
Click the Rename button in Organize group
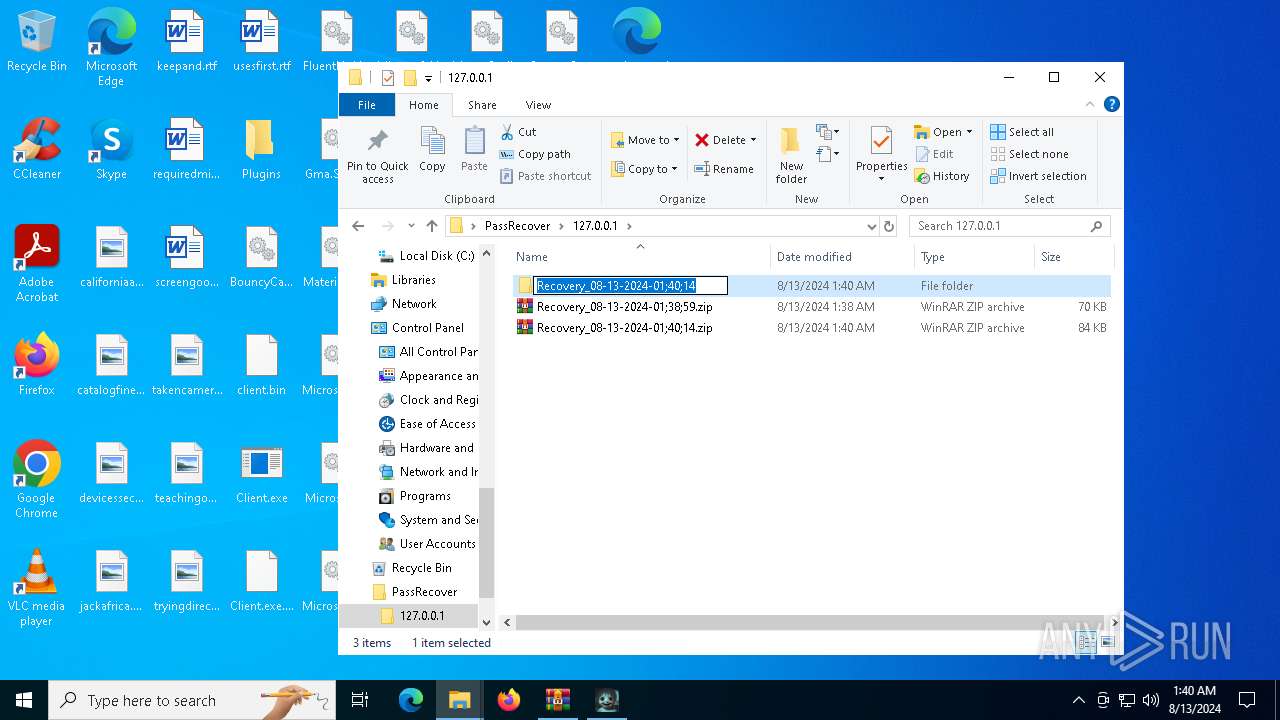tap(724, 169)
